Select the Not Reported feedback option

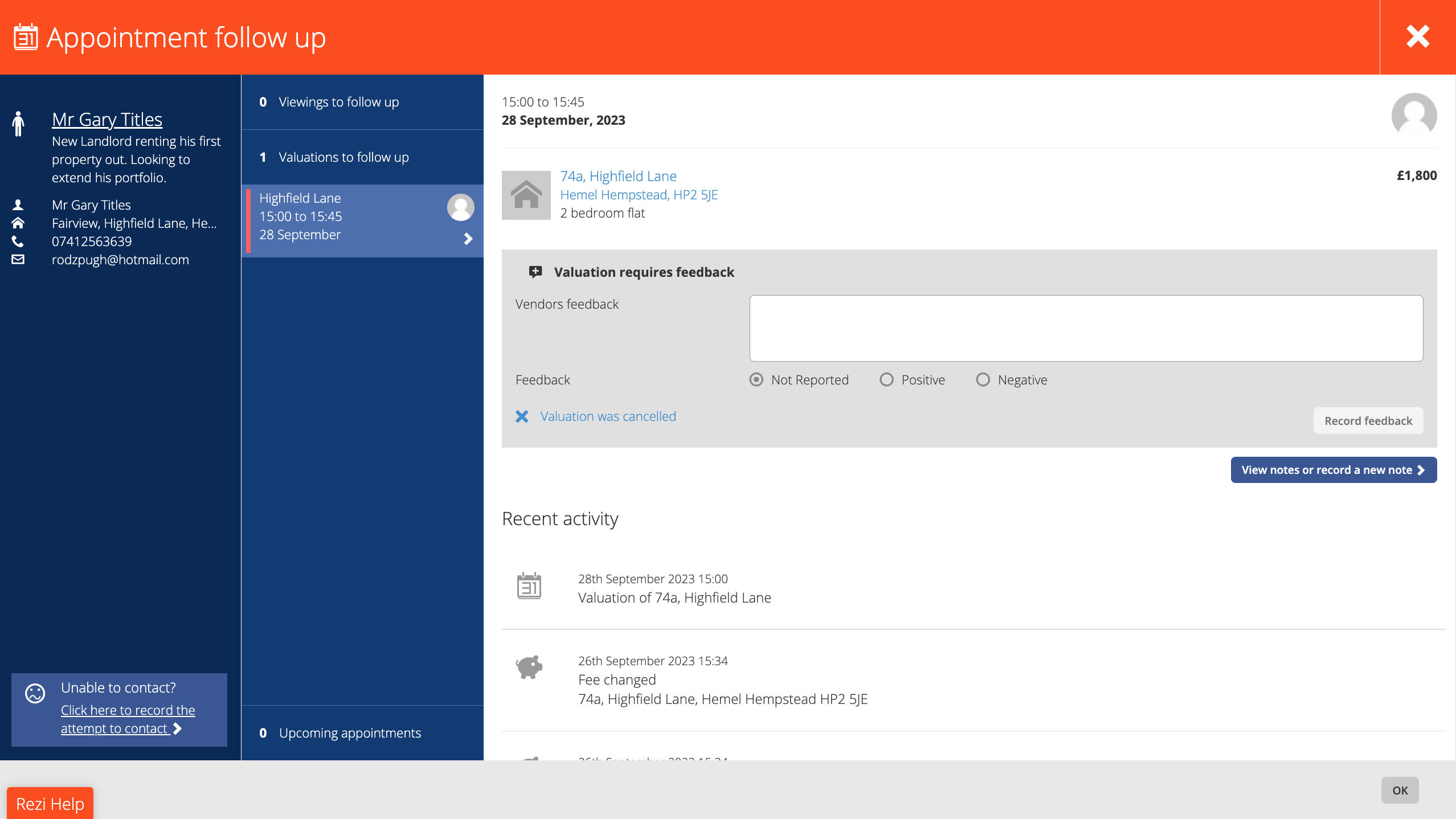click(756, 380)
